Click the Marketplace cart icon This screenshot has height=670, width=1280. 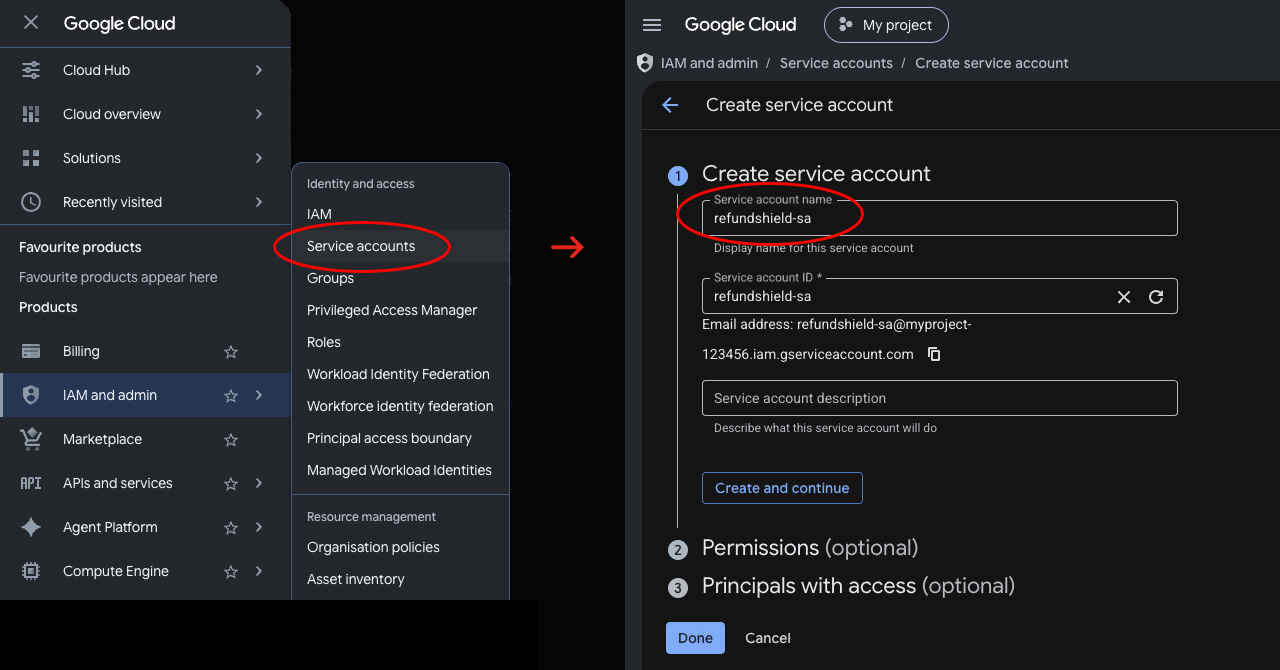(31, 439)
